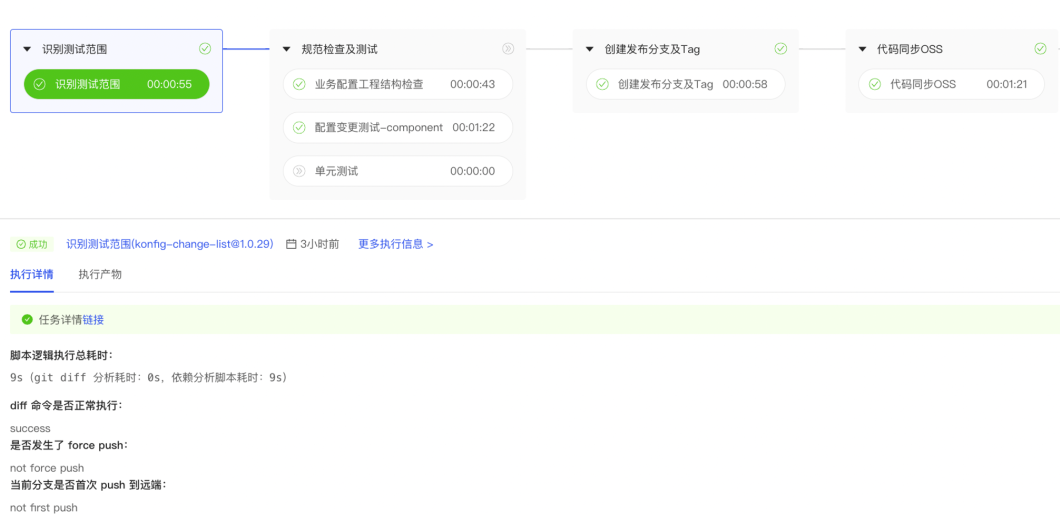The image size is (1060, 514).
Task: Click success check icon on 识别测试范围 stage header
Action: point(205,49)
